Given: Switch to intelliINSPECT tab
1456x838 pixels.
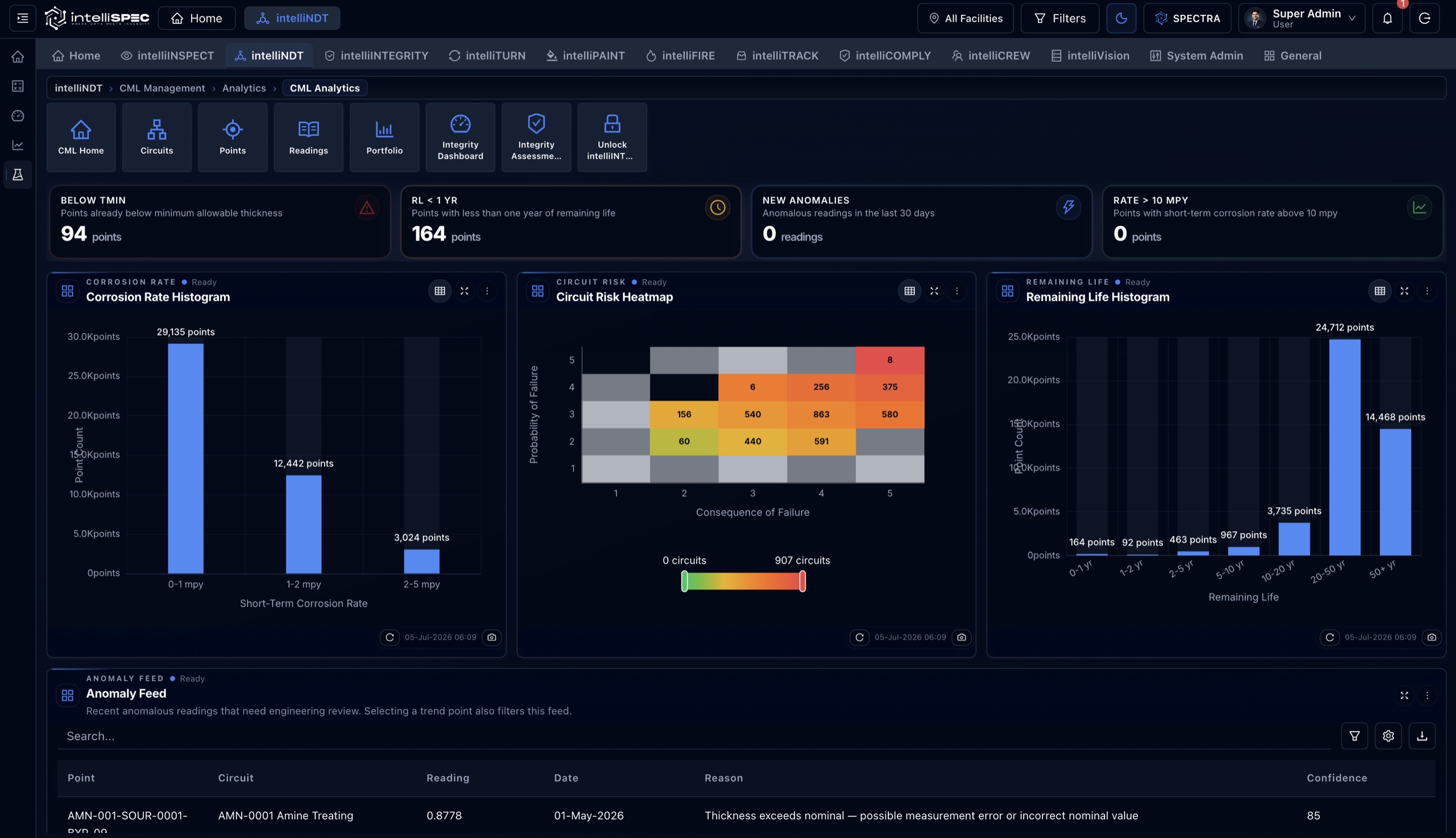Looking at the screenshot, I should click(x=168, y=56).
